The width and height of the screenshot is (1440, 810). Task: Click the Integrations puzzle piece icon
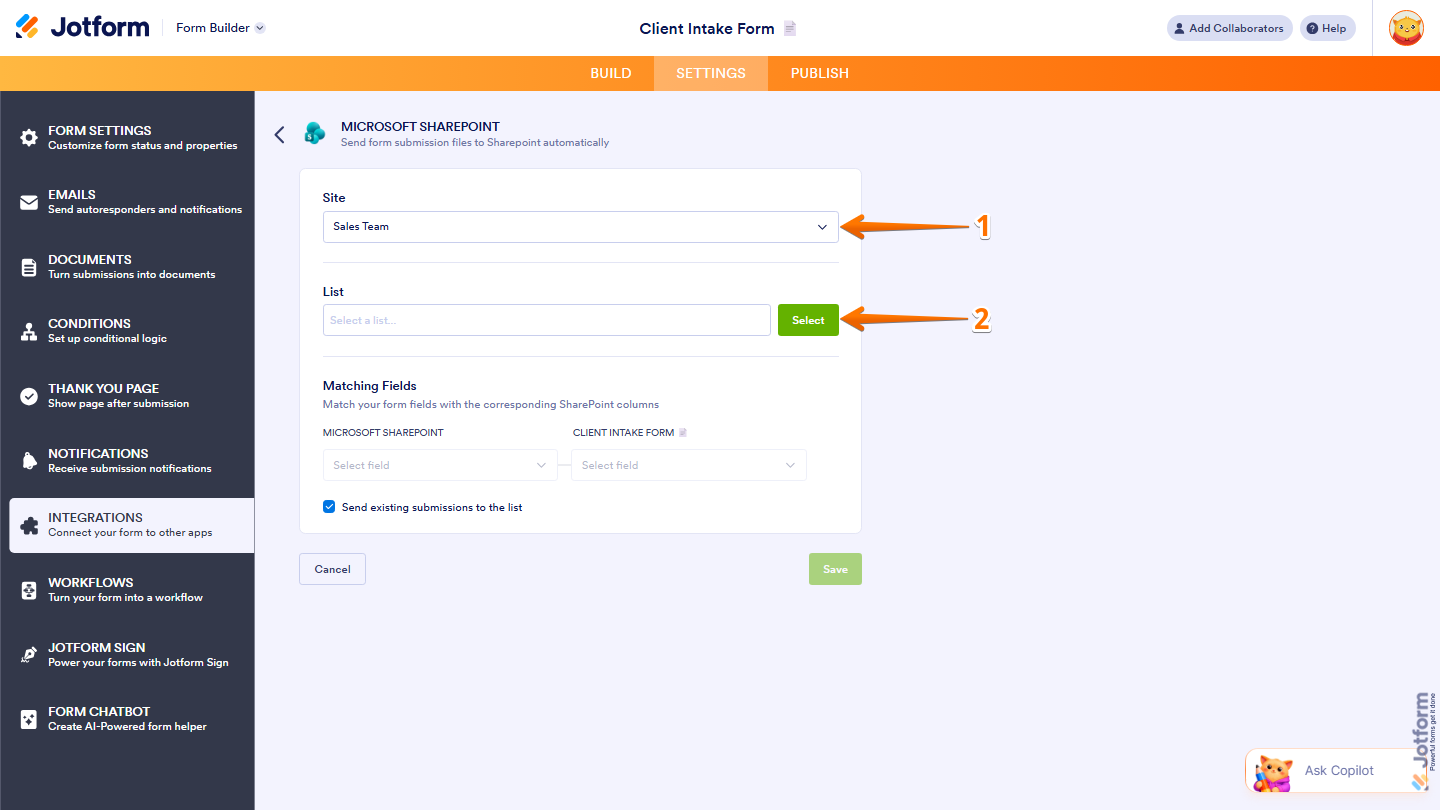(29, 524)
